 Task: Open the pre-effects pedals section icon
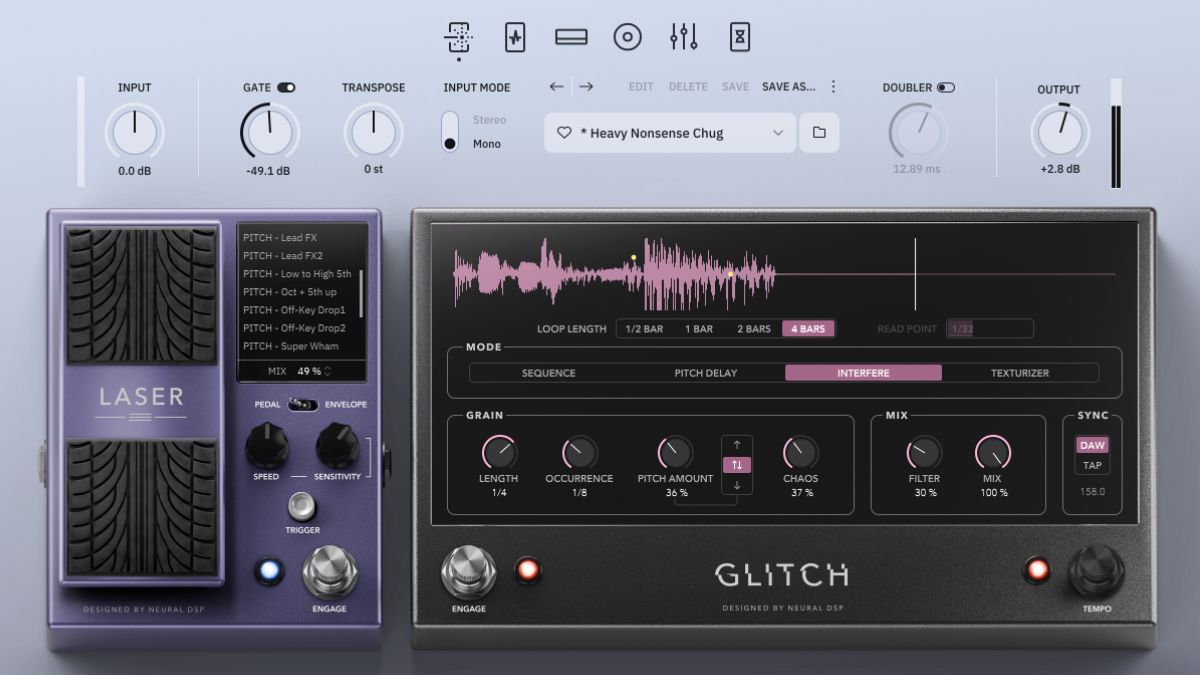pos(458,38)
